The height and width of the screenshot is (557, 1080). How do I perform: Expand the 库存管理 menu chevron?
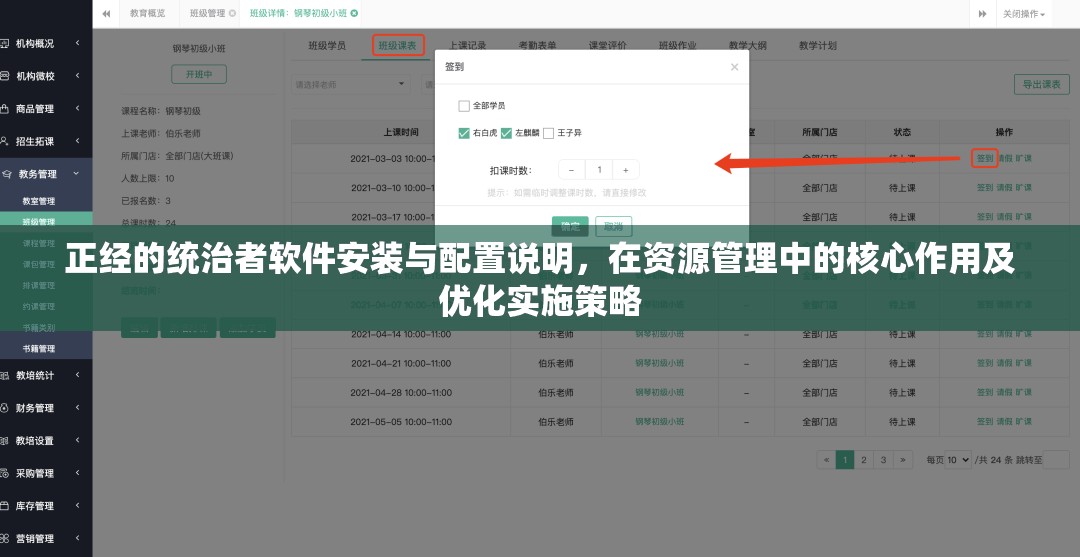77,505
